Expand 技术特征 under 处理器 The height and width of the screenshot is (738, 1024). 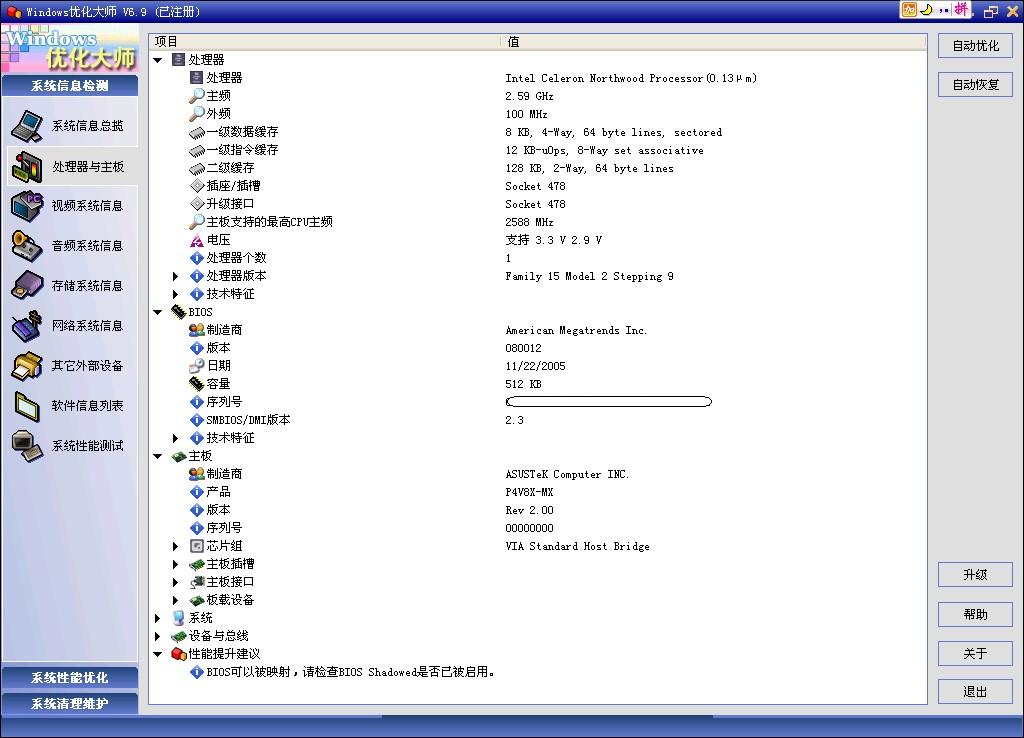176,295
